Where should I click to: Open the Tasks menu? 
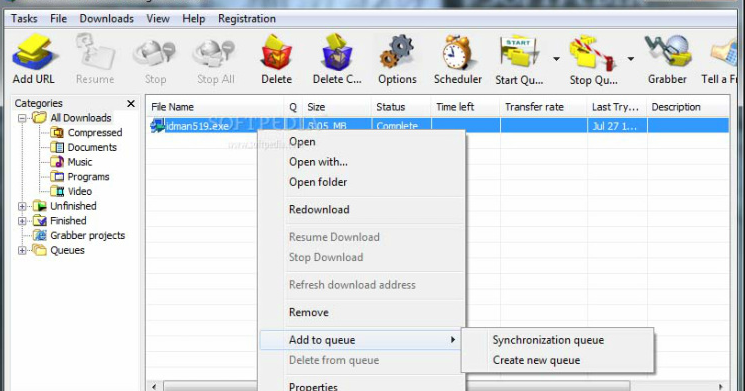24,19
